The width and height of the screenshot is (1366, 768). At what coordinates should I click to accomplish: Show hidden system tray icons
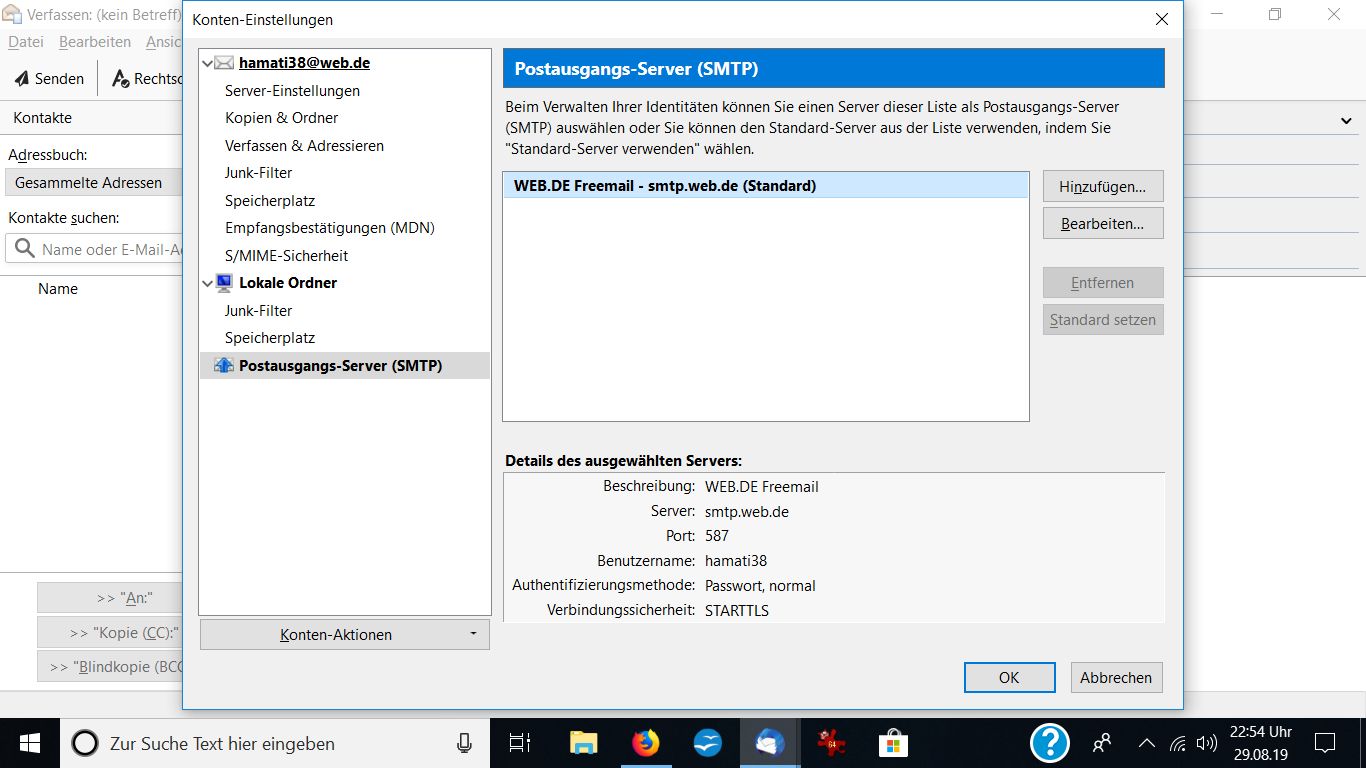[1147, 743]
